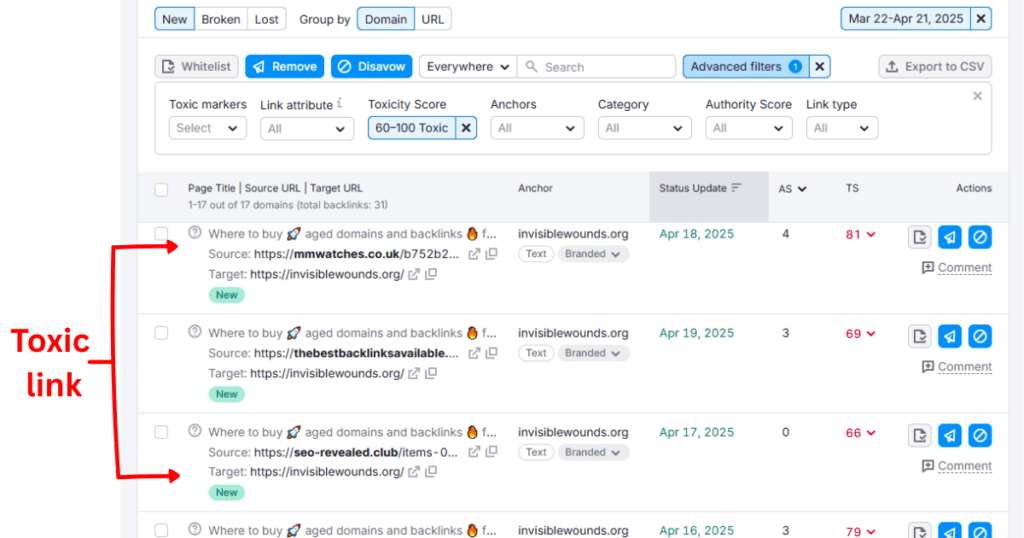
Task: Open Link attribute dropdown
Action: click(x=307, y=129)
